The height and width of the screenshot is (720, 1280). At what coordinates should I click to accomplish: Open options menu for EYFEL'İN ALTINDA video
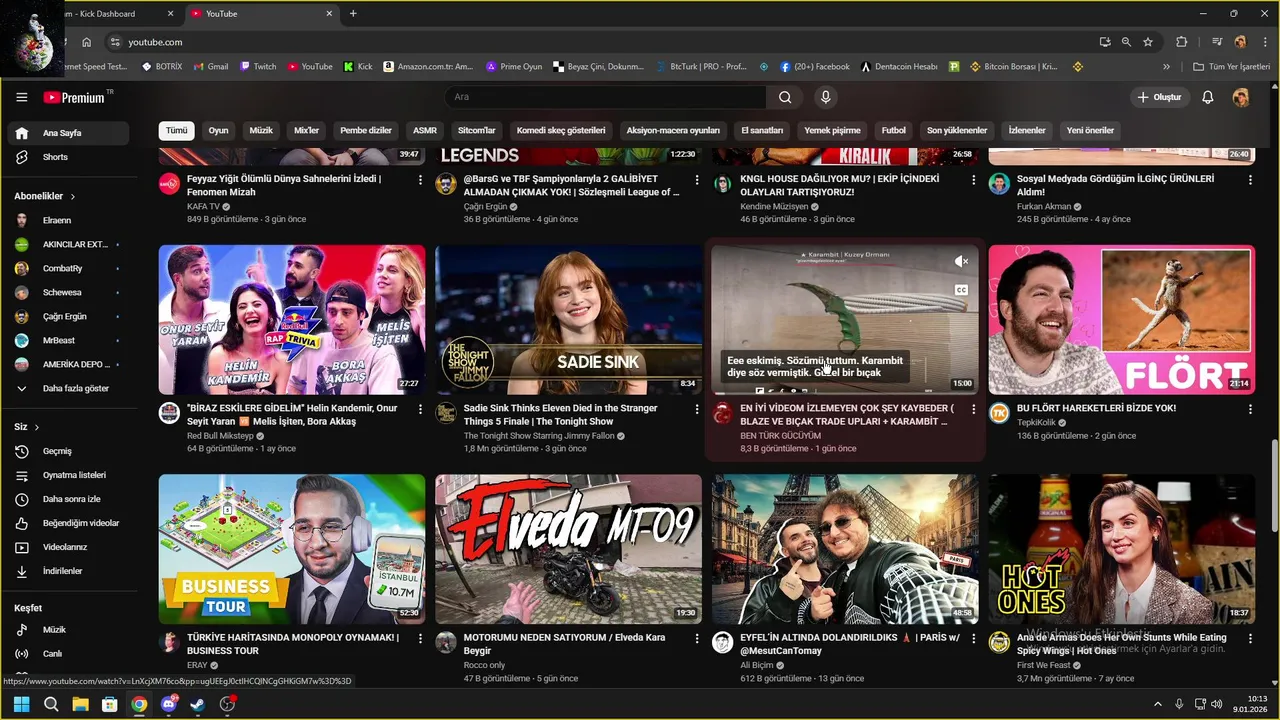(x=973, y=638)
